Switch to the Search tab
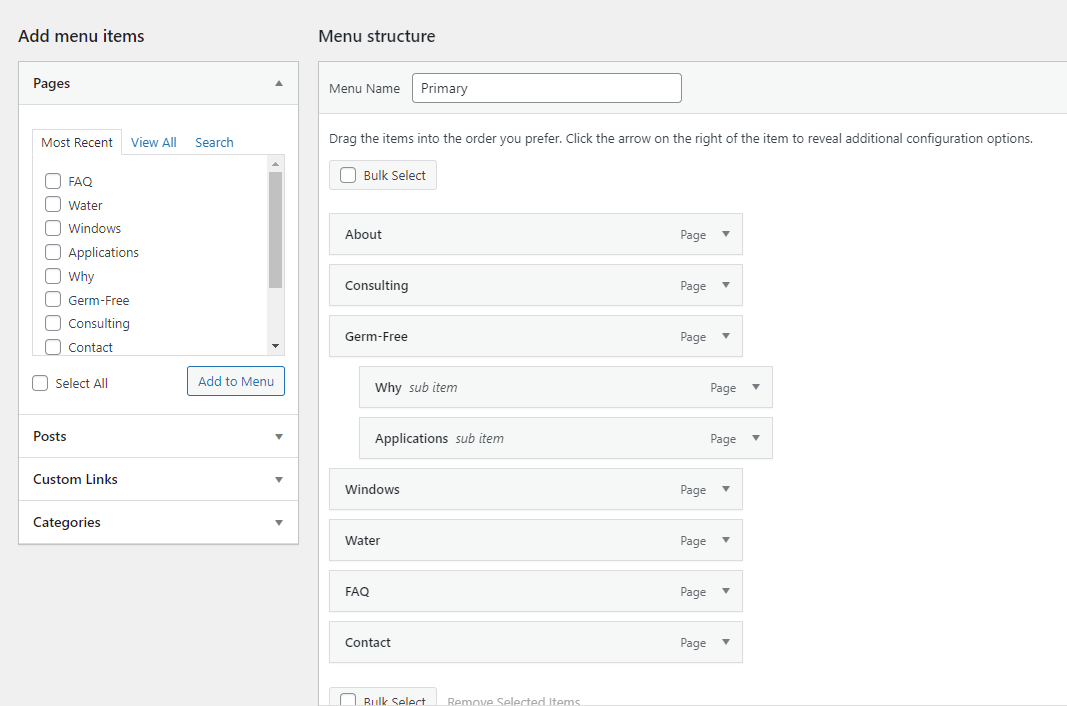The height and width of the screenshot is (706, 1067). coord(213,142)
